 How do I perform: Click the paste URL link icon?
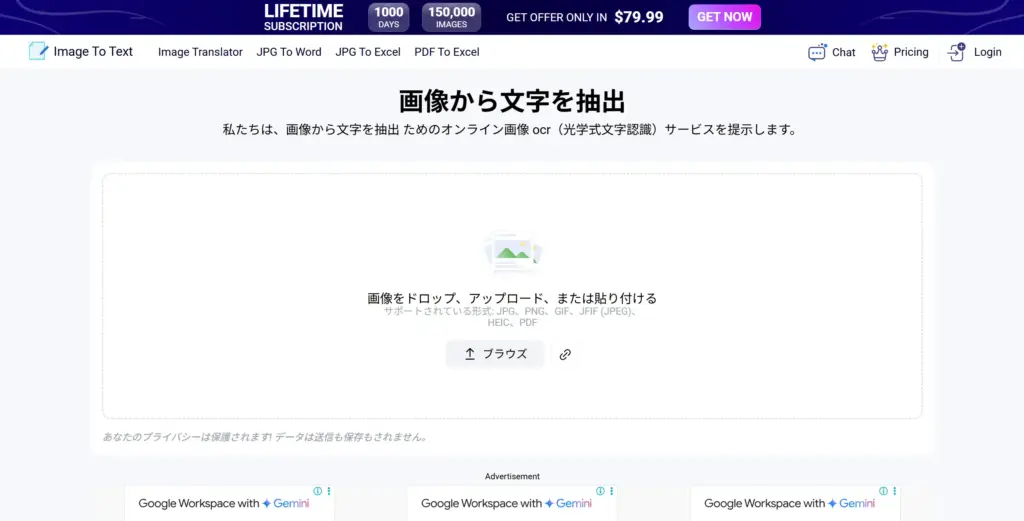[565, 354]
